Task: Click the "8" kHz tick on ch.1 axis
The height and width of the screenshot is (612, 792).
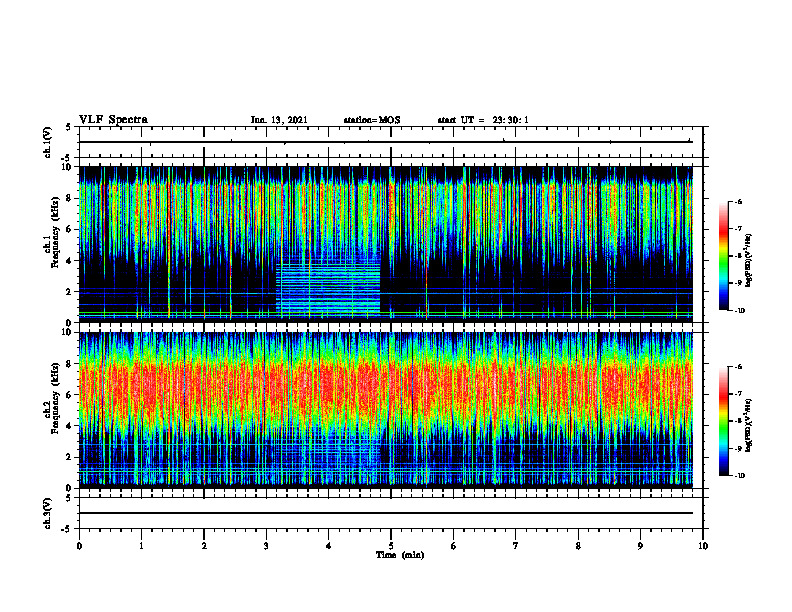Action: (70, 198)
